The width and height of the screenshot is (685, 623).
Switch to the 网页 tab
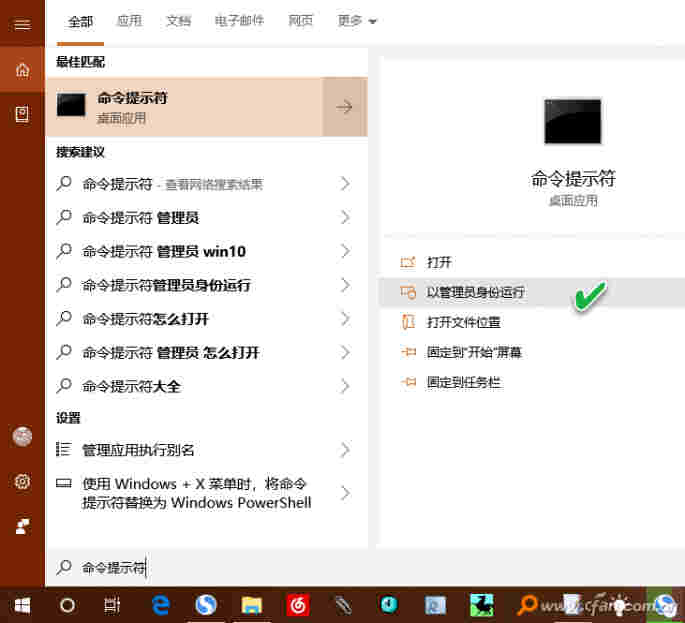click(301, 21)
